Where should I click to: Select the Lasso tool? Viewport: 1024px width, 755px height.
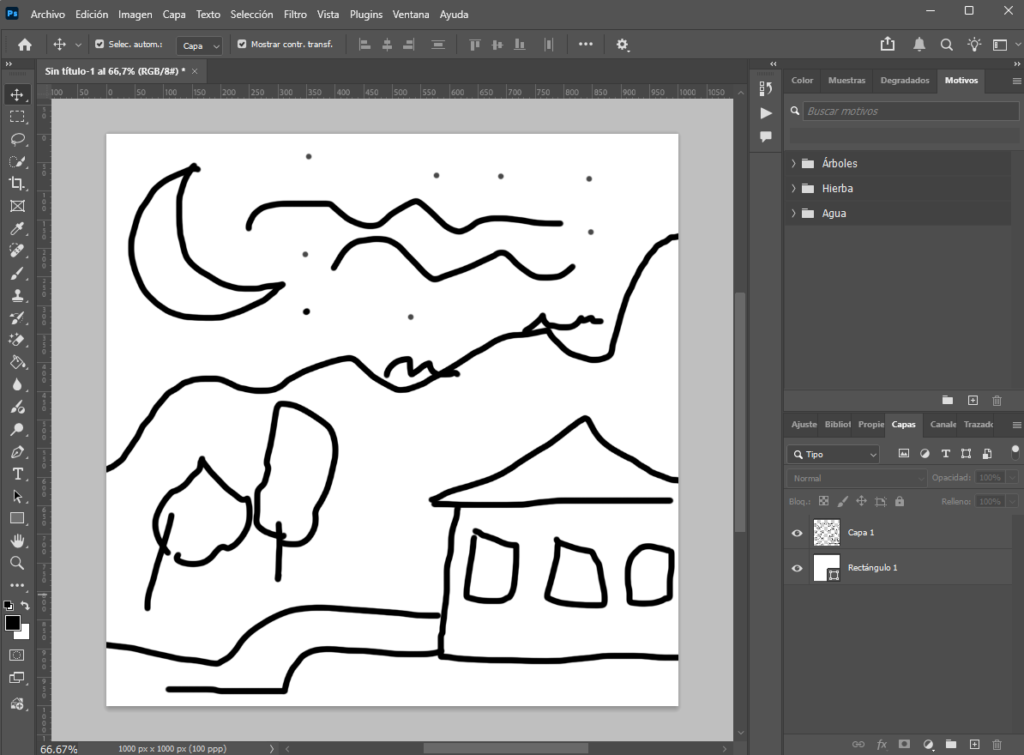[17, 139]
